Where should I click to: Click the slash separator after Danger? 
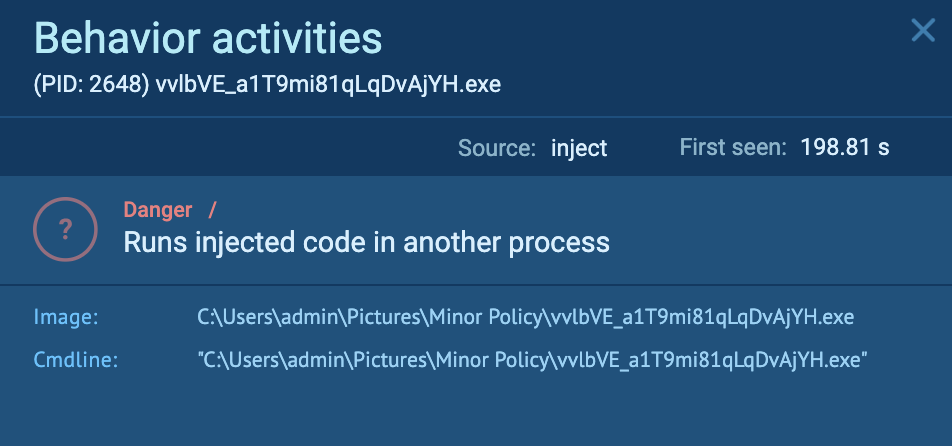[x=211, y=210]
